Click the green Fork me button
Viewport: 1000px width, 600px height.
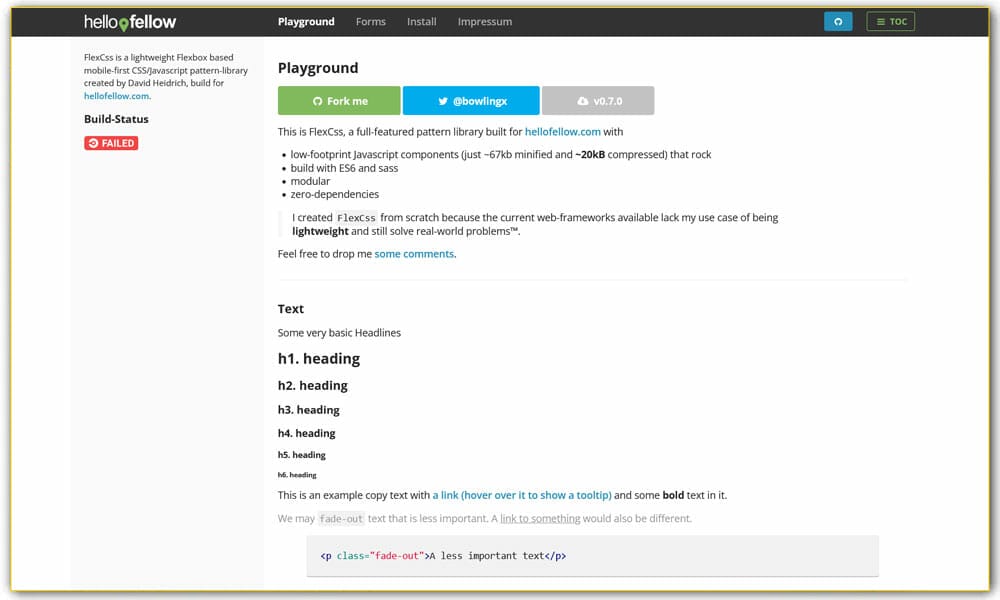coord(339,101)
